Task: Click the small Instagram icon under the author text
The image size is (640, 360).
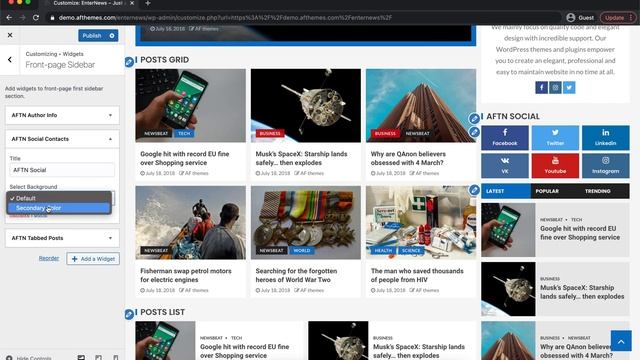Action: click(555, 87)
